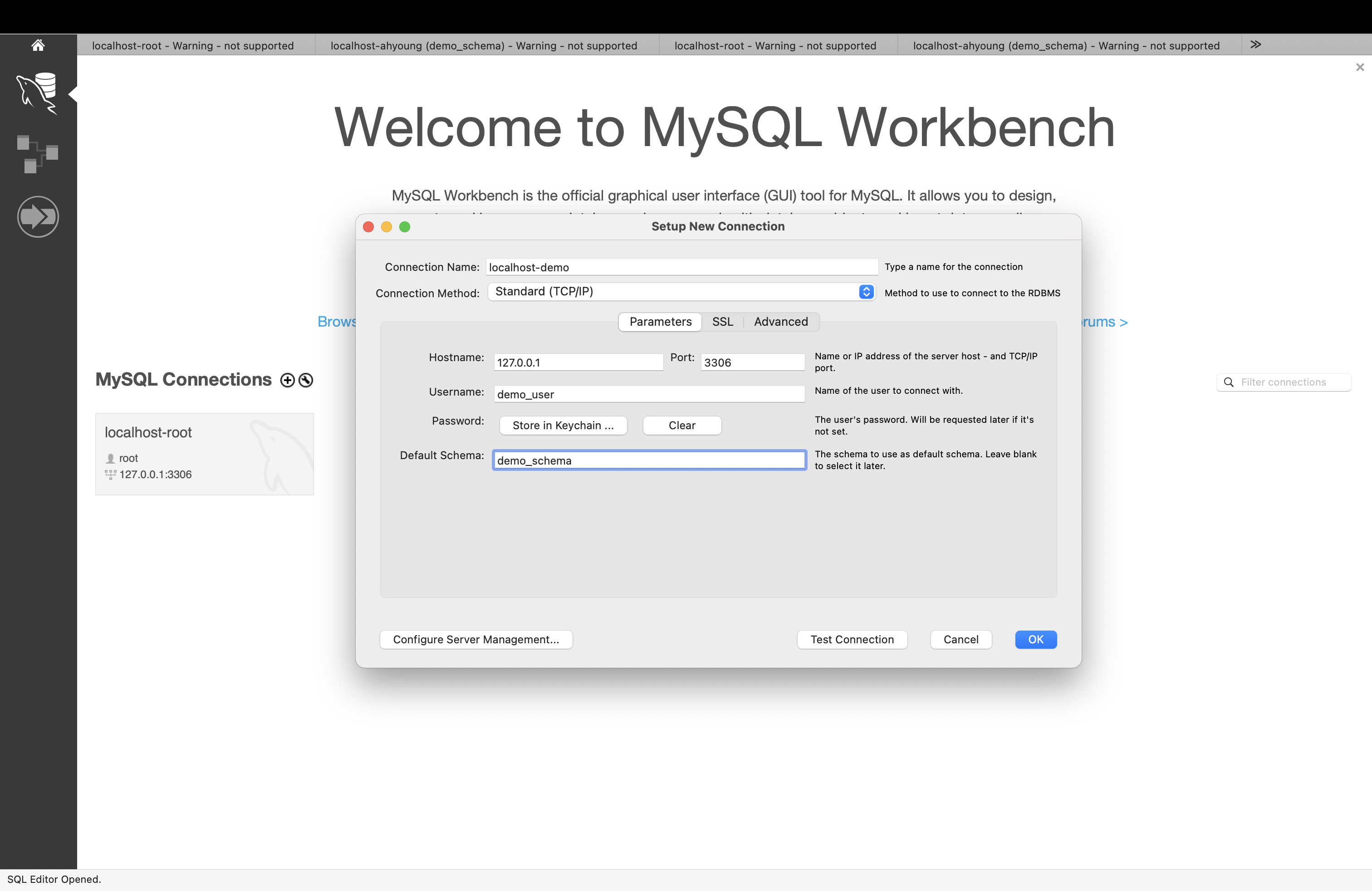1372x891 pixels.
Task: Open the Connection Method dropdown
Action: pos(681,292)
